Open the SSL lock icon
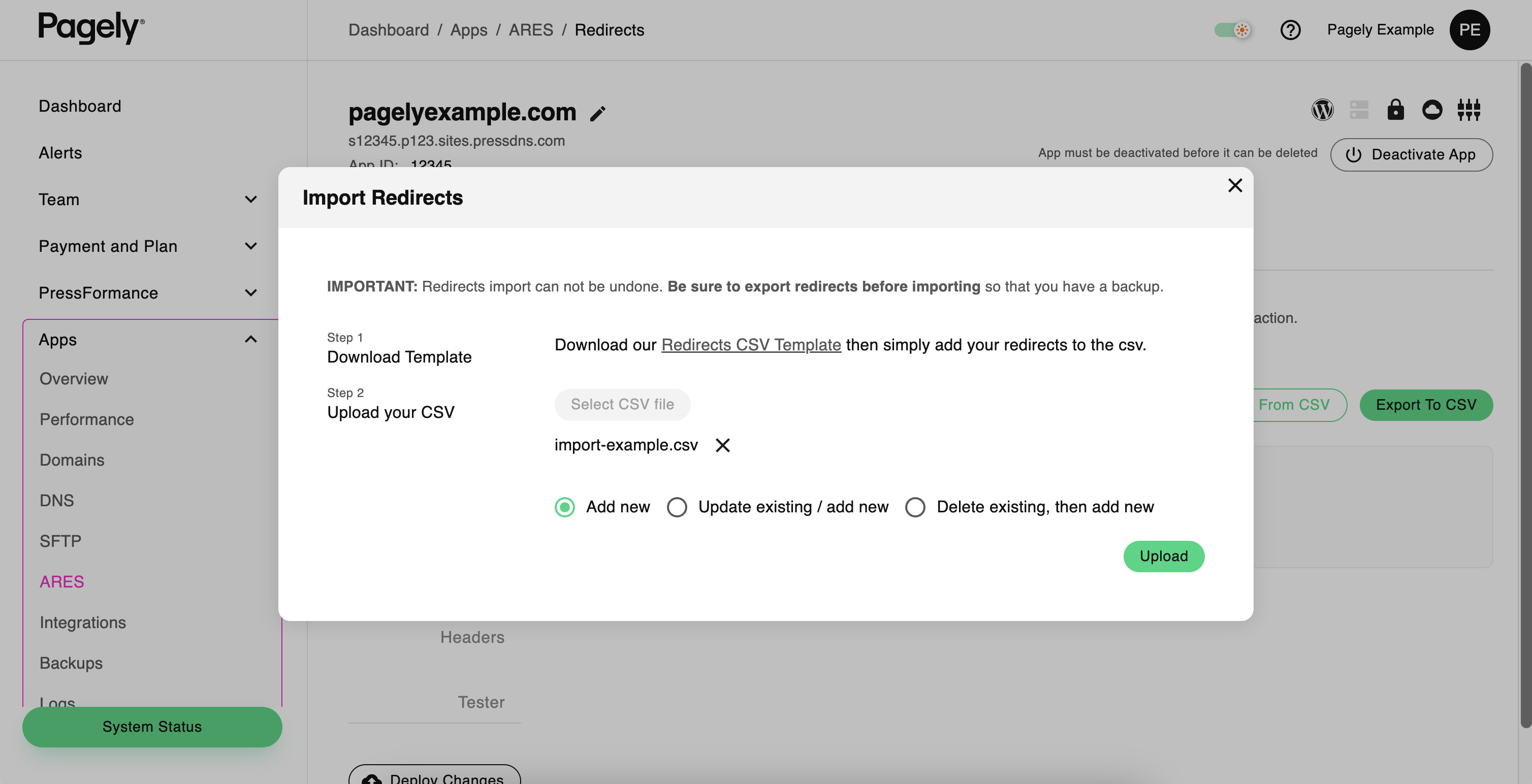This screenshot has height=784, width=1532. [x=1395, y=110]
